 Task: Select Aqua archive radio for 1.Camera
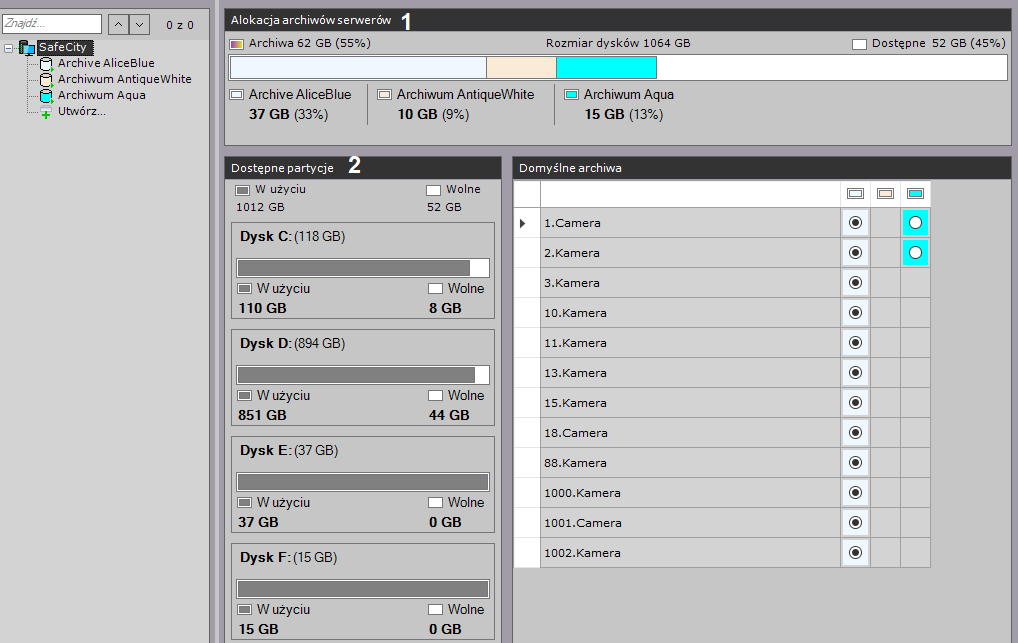point(915,223)
